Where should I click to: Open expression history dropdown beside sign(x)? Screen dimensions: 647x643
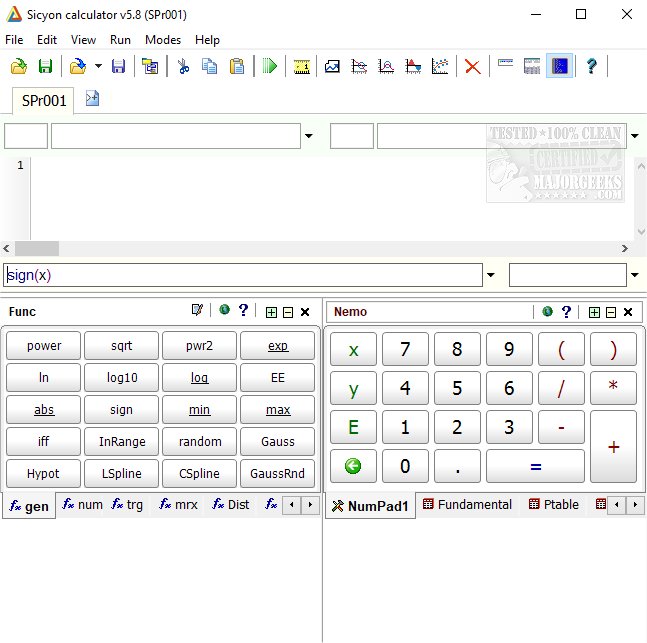pos(491,275)
